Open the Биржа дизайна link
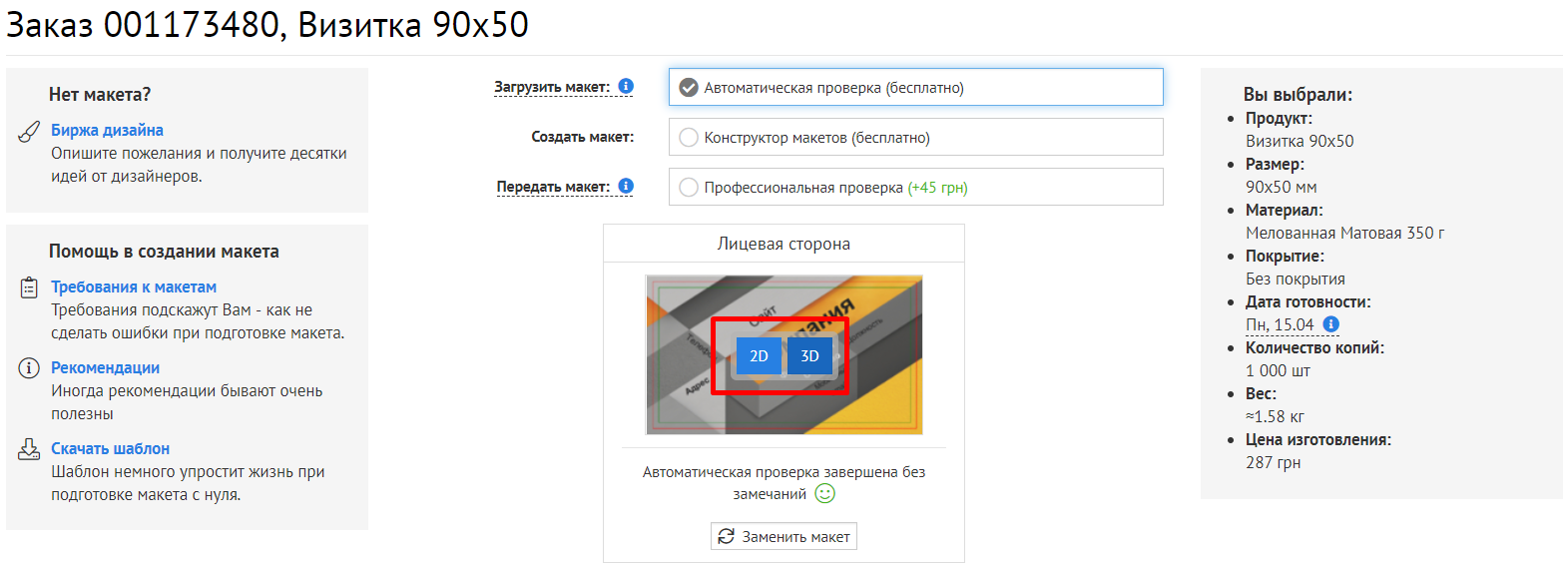Image resolution: width=1568 pixels, height=568 pixels. [107, 131]
